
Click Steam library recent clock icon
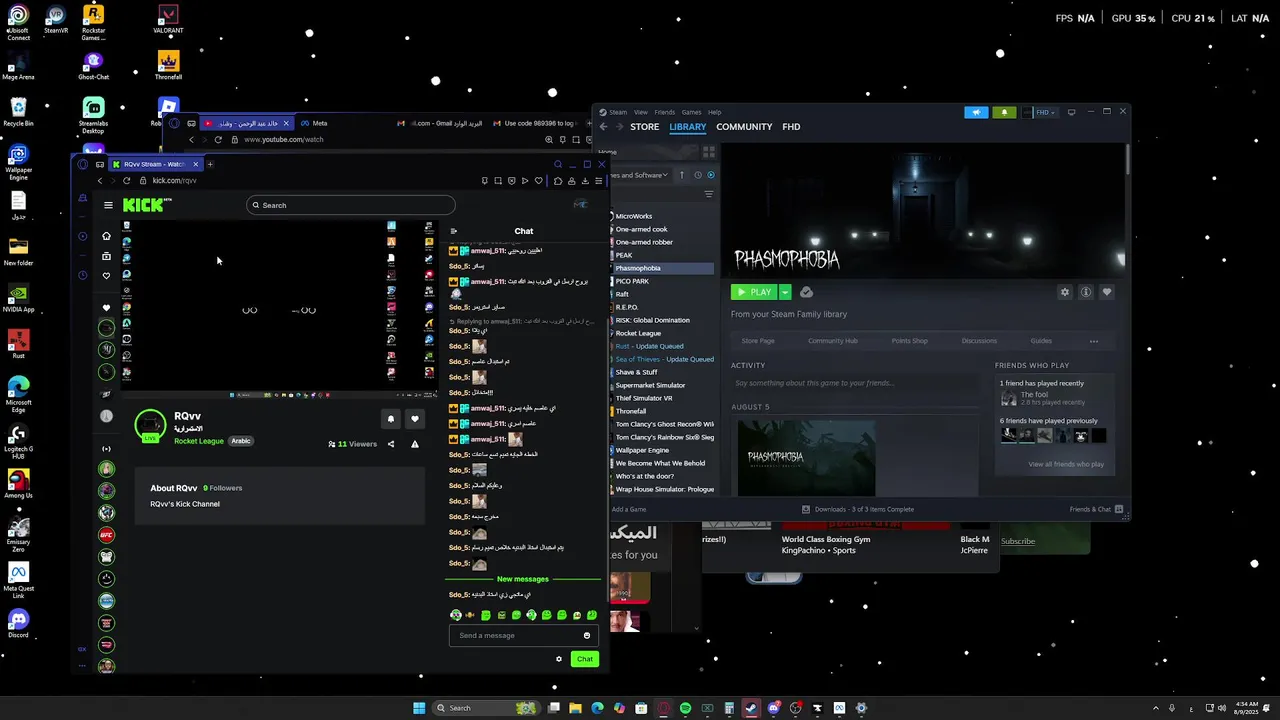698,175
